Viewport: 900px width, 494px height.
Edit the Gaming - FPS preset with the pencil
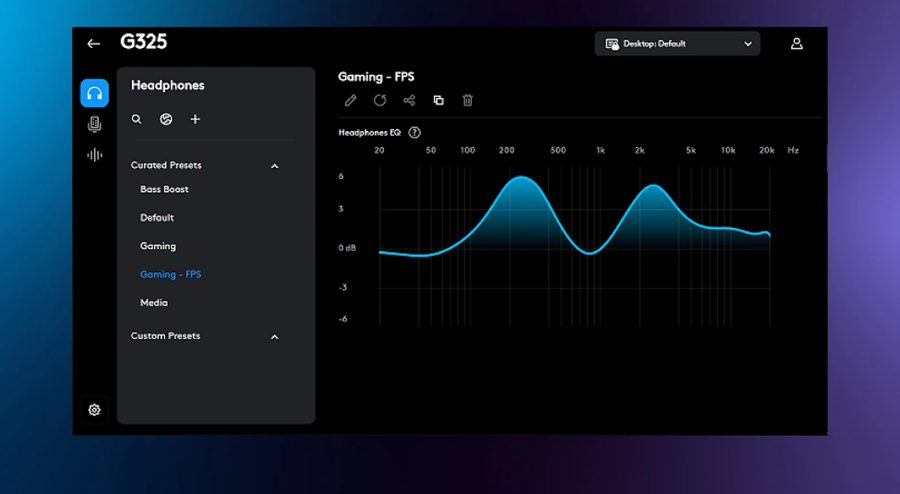pyautogui.click(x=350, y=100)
